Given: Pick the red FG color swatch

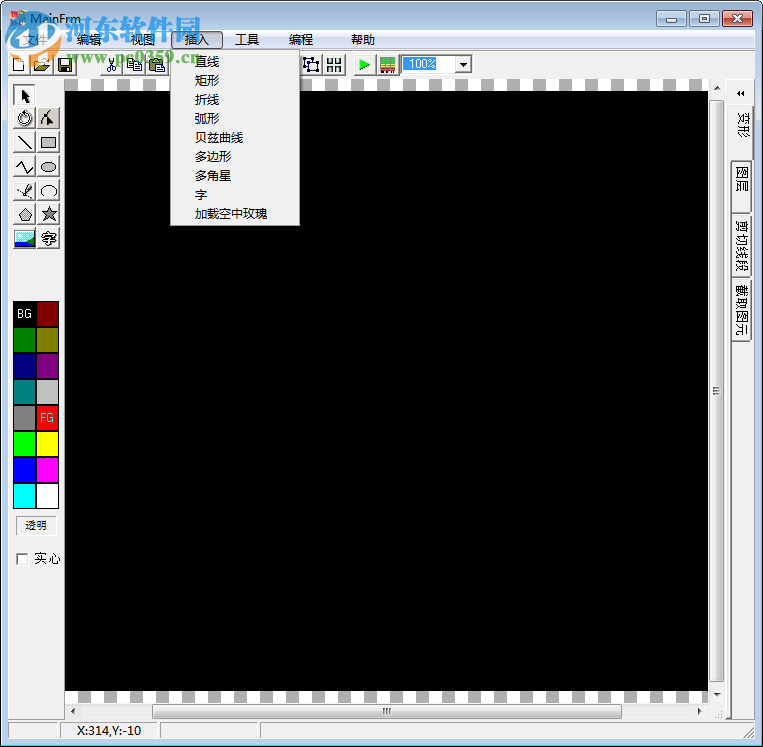Looking at the screenshot, I should 47,418.
